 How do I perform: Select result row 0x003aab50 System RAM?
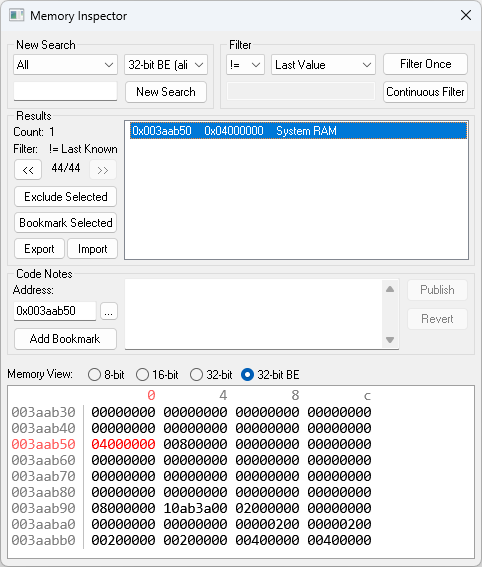click(x=298, y=131)
